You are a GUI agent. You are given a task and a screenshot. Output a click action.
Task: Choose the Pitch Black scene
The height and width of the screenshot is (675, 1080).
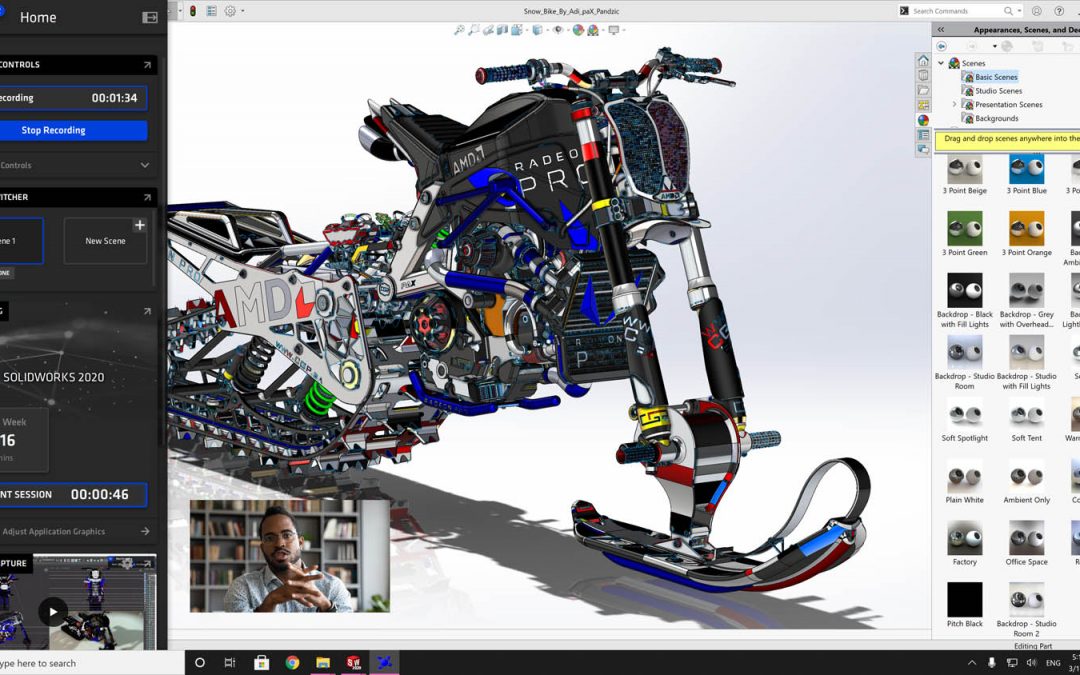pyautogui.click(x=964, y=605)
